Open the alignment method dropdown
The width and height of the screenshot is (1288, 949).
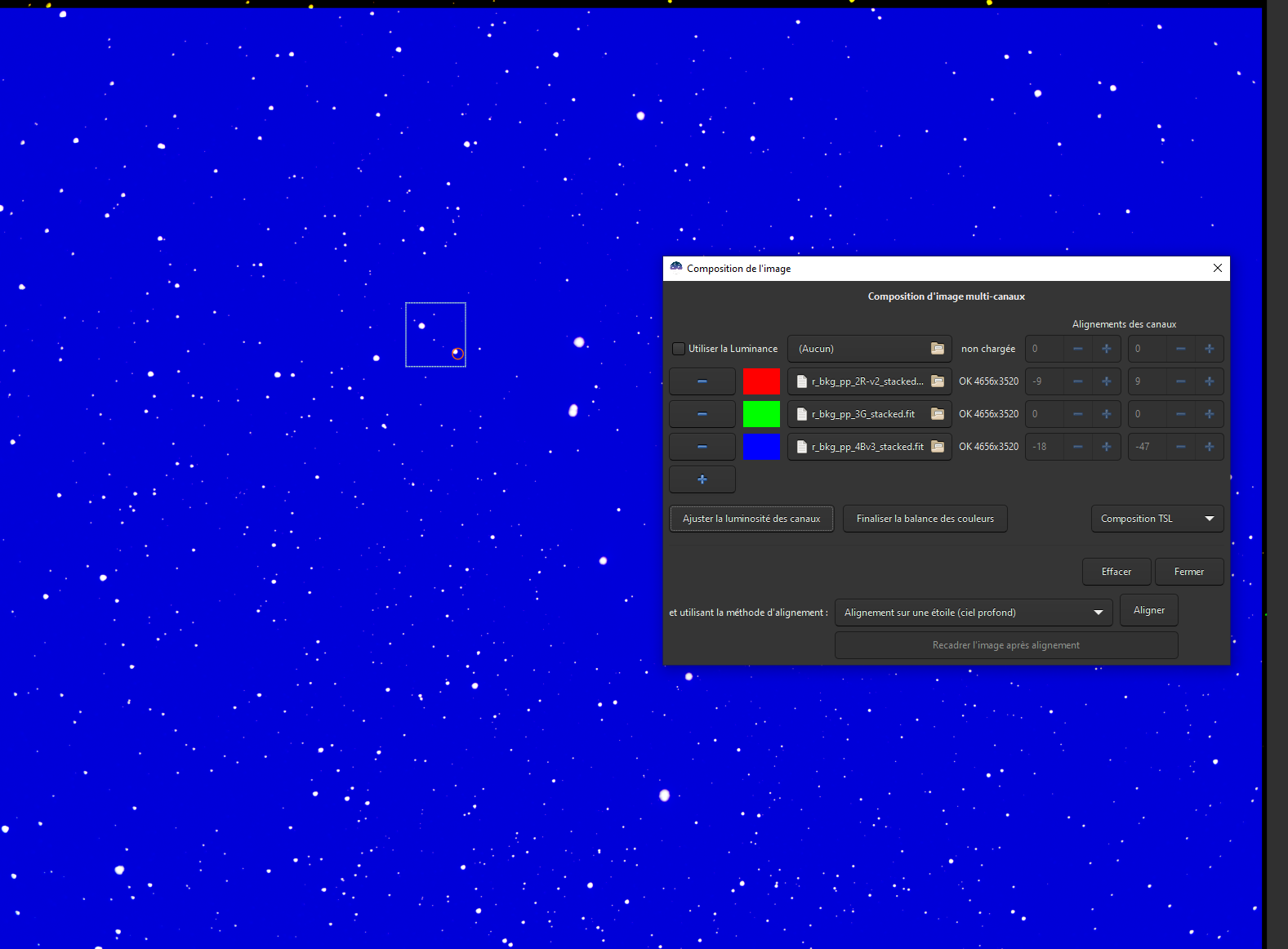coord(974,613)
